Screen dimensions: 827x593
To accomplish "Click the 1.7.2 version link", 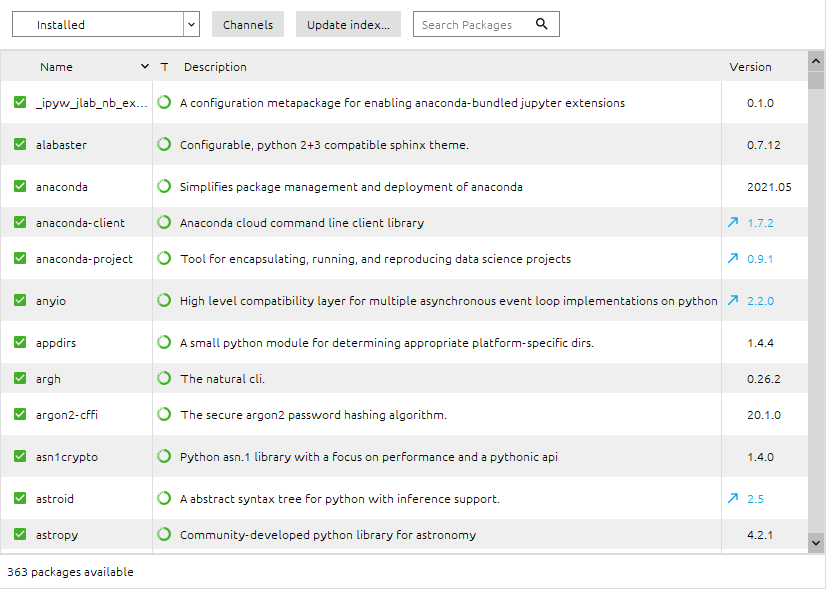I will coord(760,223).
